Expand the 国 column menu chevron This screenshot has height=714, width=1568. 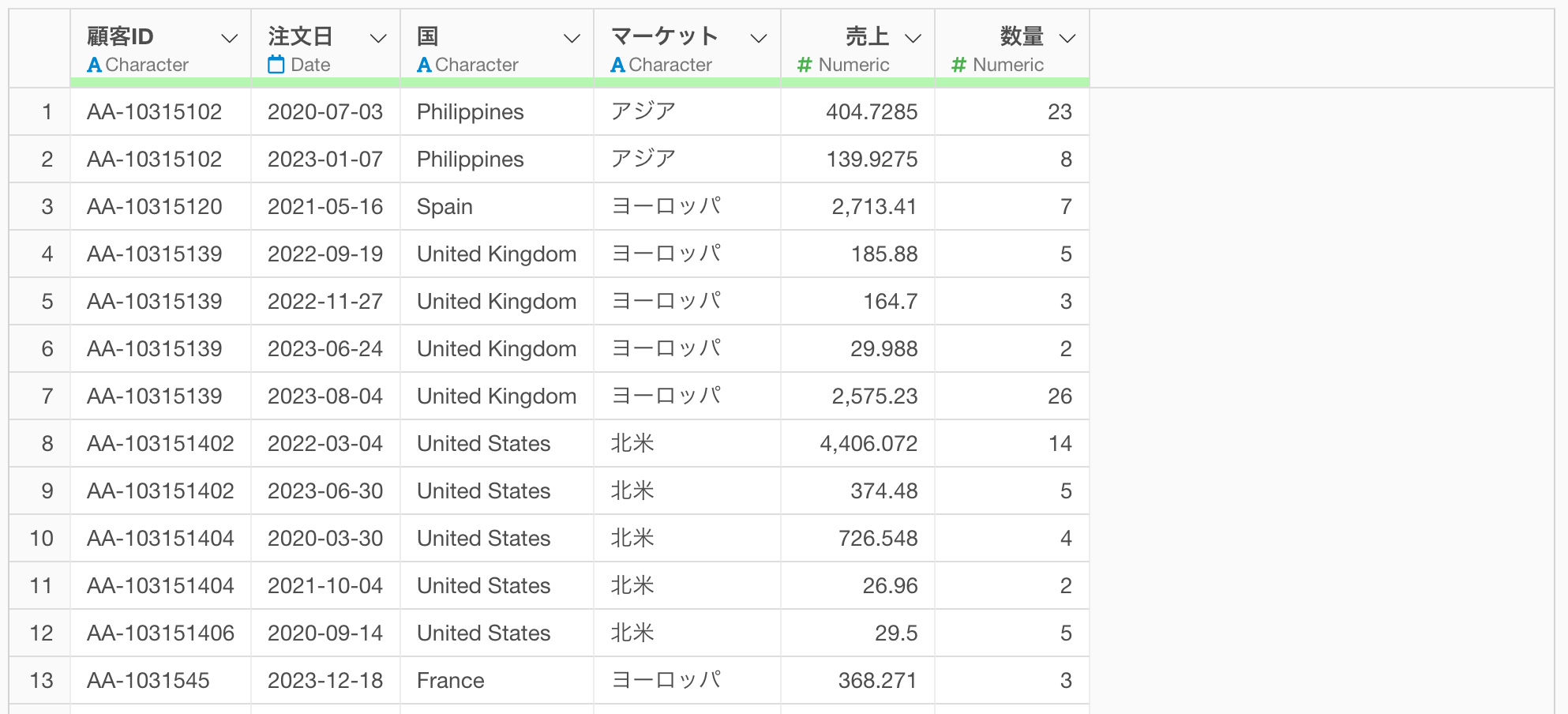pos(572,38)
